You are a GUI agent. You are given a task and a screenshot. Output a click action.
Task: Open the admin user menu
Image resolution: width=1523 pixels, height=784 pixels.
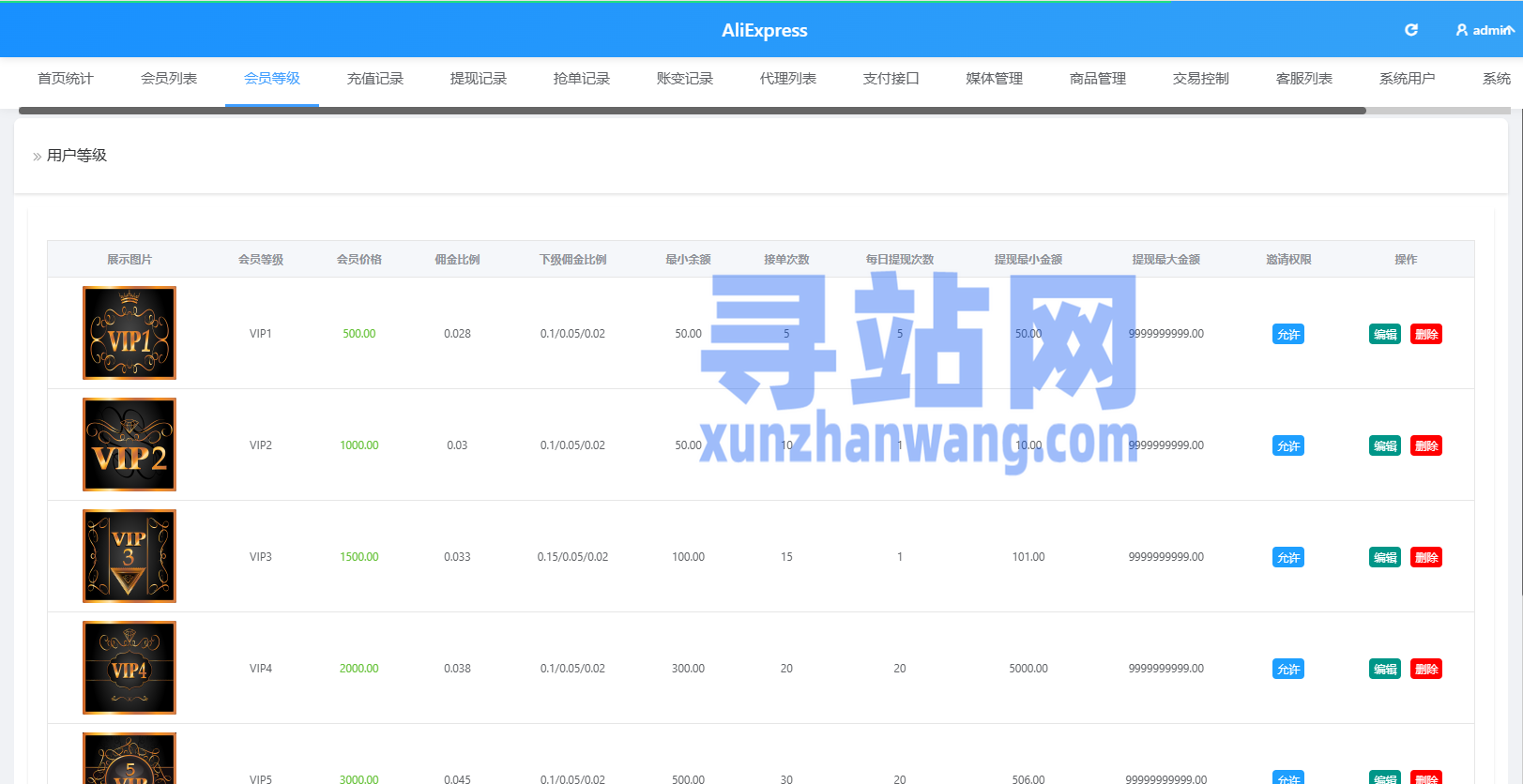tap(1485, 30)
